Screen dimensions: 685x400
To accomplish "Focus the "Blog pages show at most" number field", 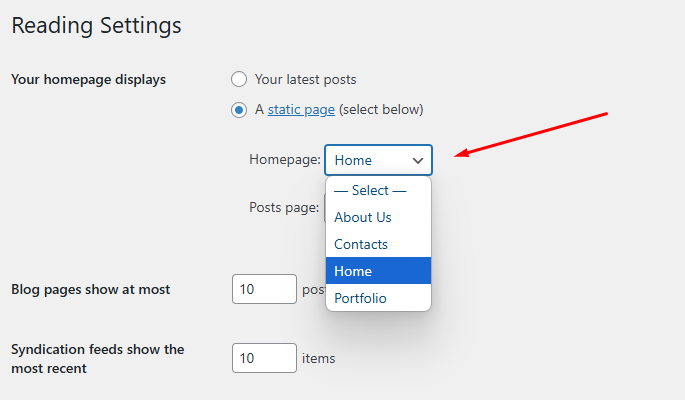I will 264,290.
